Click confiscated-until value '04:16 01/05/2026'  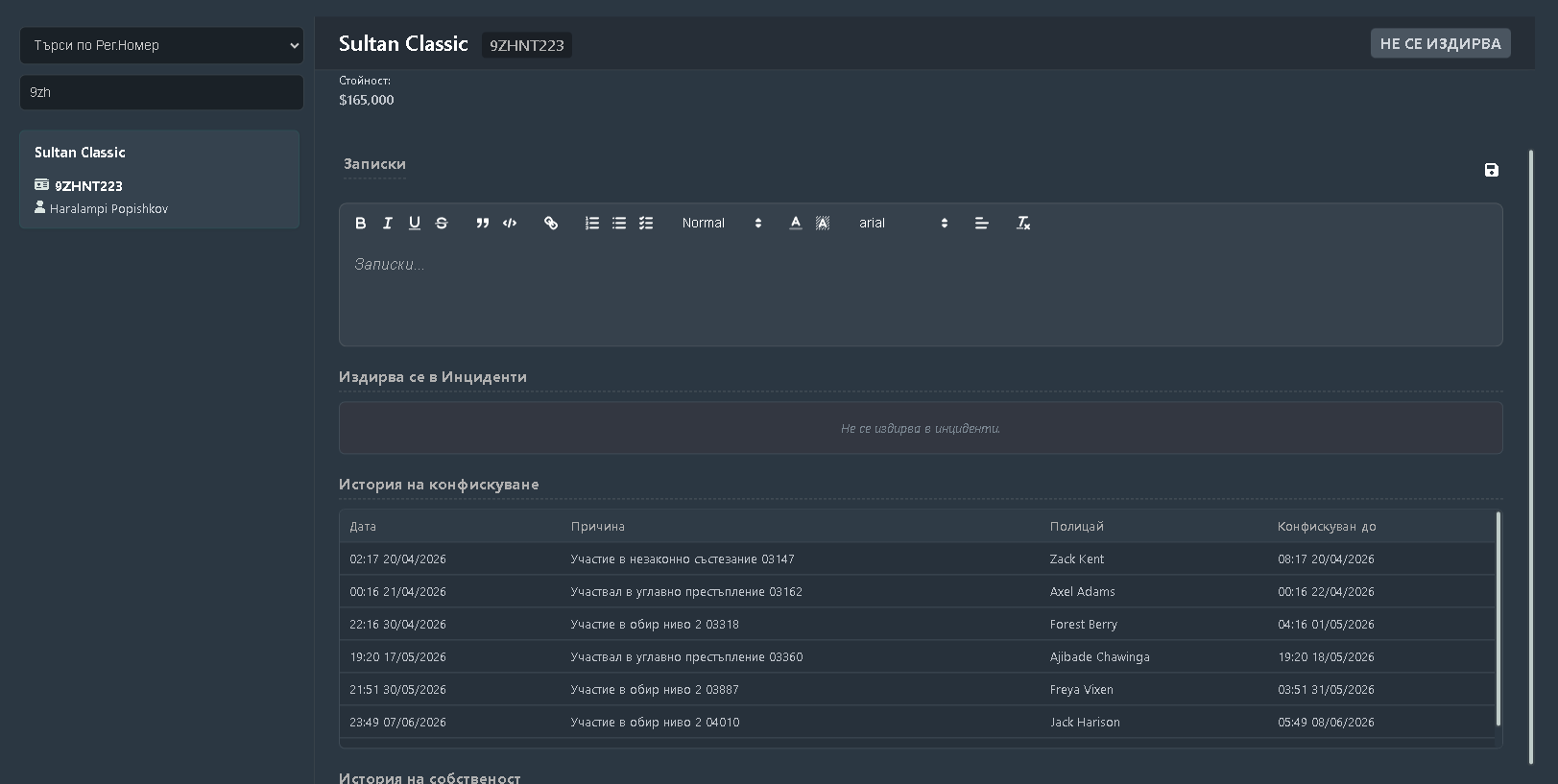tap(1326, 625)
